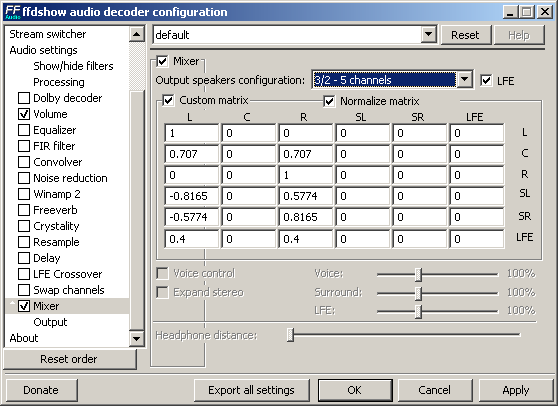Enable the Equalizer checkbox
Image resolution: width=558 pixels, height=406 pixels.
click(24, 130)
